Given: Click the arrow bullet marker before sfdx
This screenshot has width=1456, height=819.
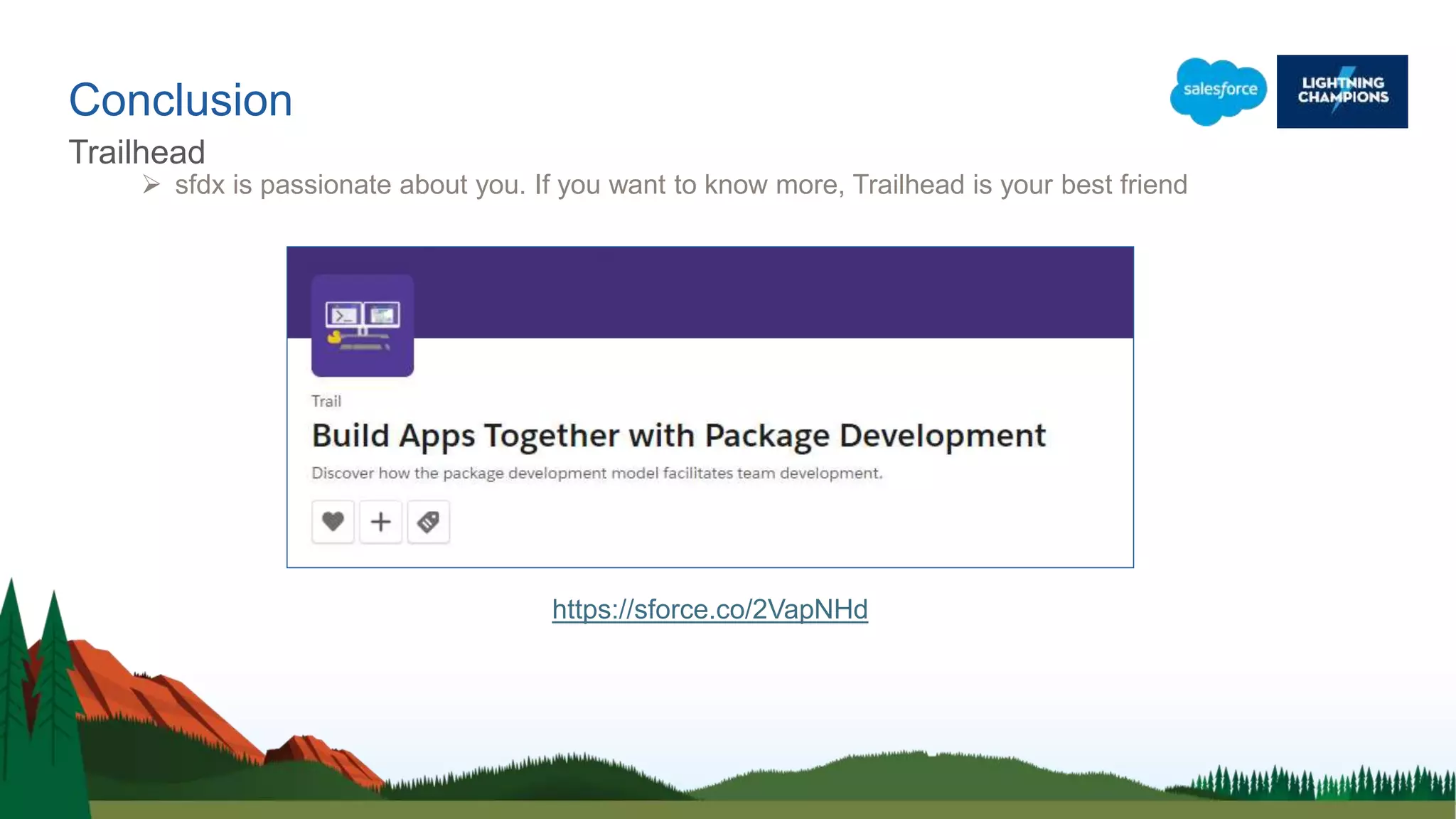Looking at the screenshot, I should 151,185.
